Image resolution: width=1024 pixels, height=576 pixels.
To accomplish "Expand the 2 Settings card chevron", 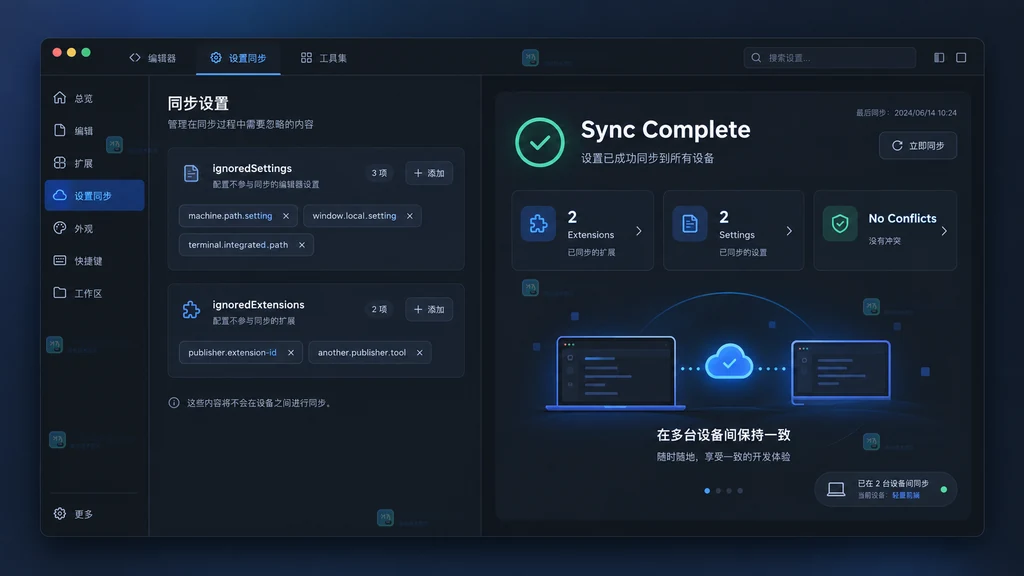I will [789, 231].
